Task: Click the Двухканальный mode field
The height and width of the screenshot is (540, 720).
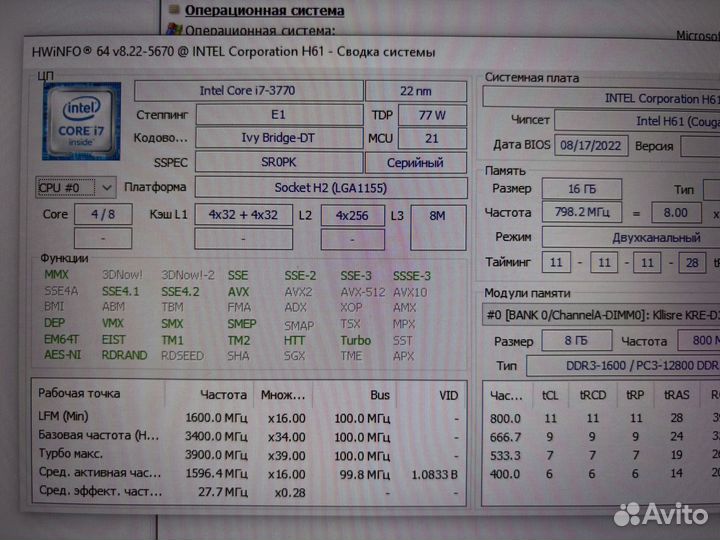Action: pyautogui.click(x=631, y=237)
